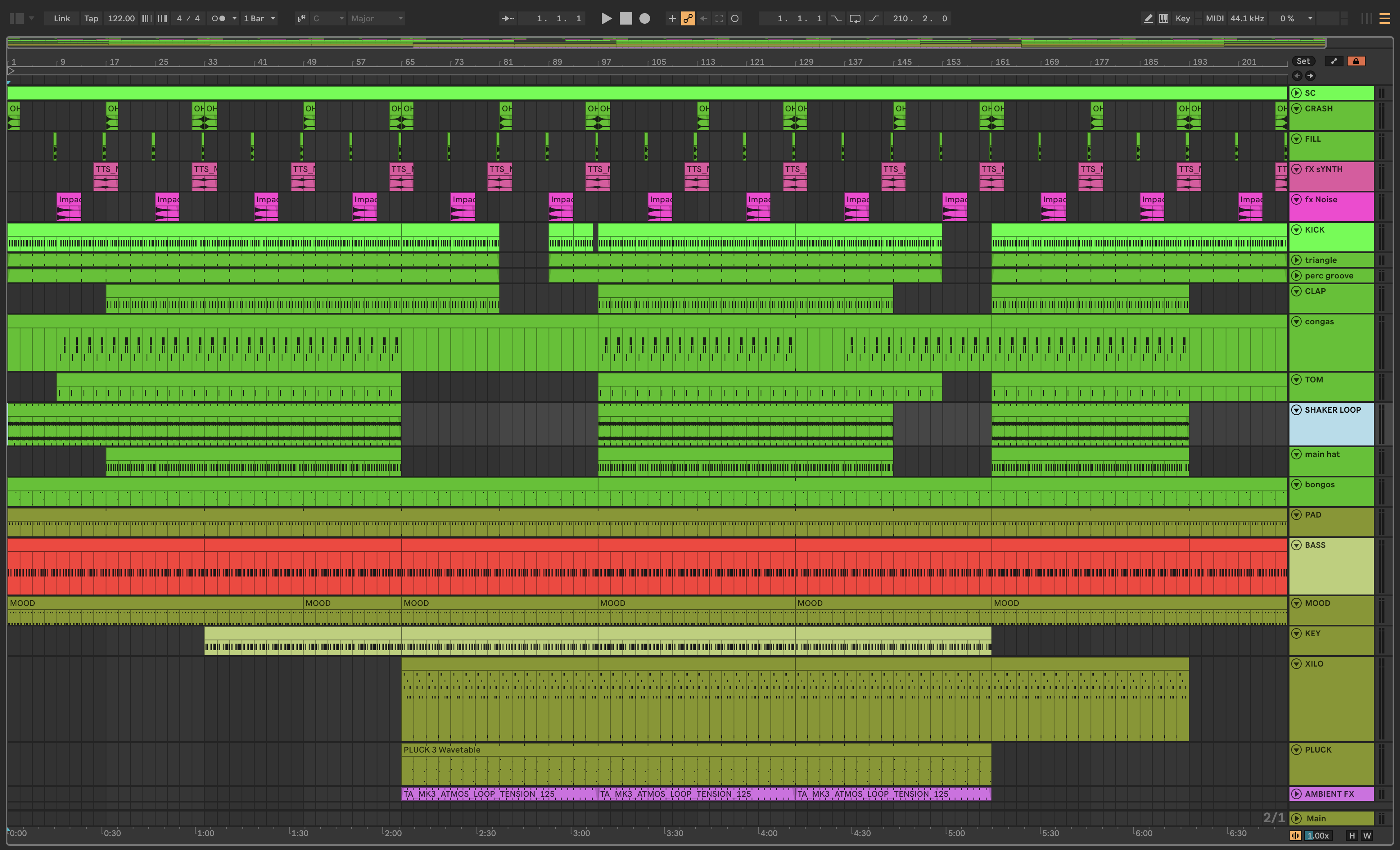1400x850 pixels.
Task: Click the Stop transport button
Action: click(625, 18)
